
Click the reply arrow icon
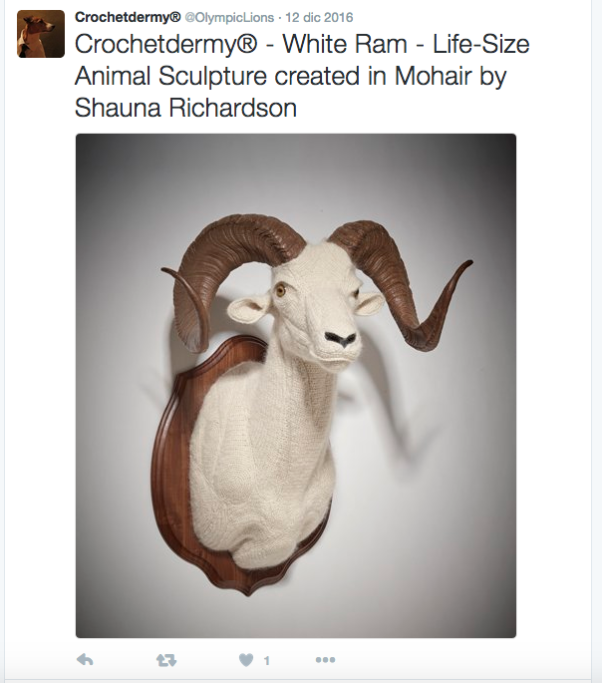pos(85,660)
